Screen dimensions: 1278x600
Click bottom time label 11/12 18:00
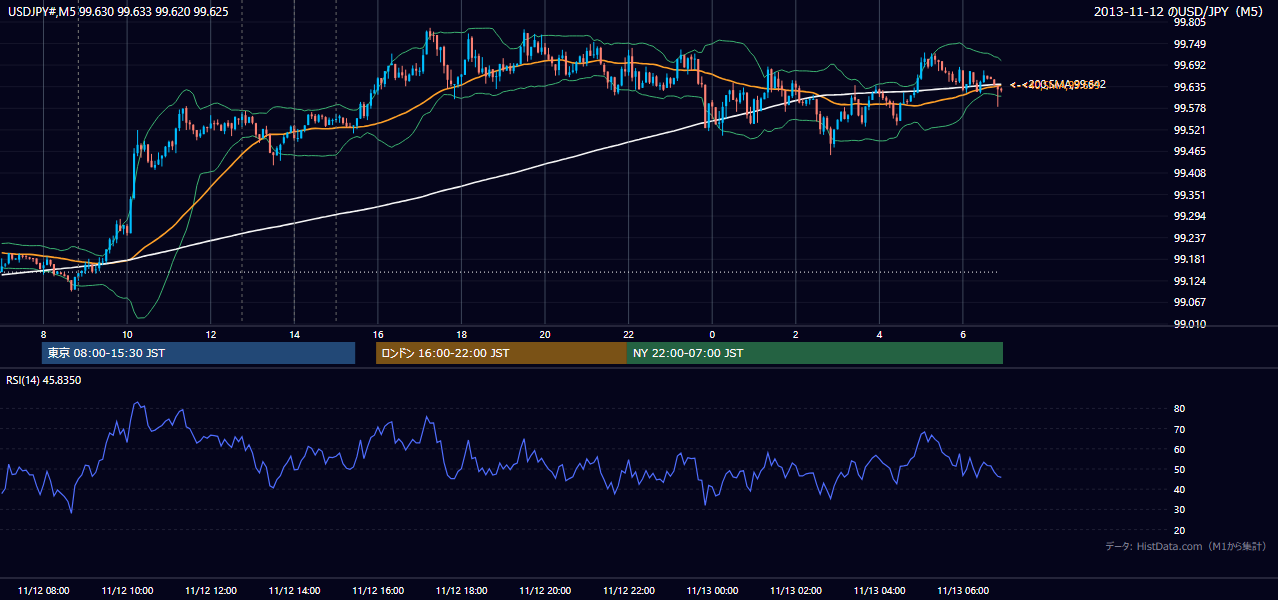tap(461, 591)
